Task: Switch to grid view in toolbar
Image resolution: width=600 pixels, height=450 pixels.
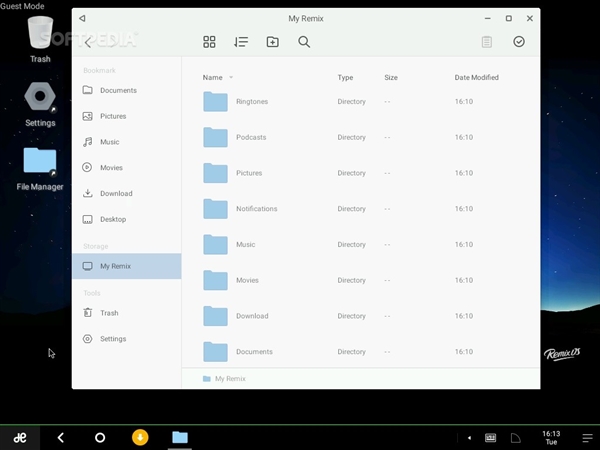Action: (209, 42)
